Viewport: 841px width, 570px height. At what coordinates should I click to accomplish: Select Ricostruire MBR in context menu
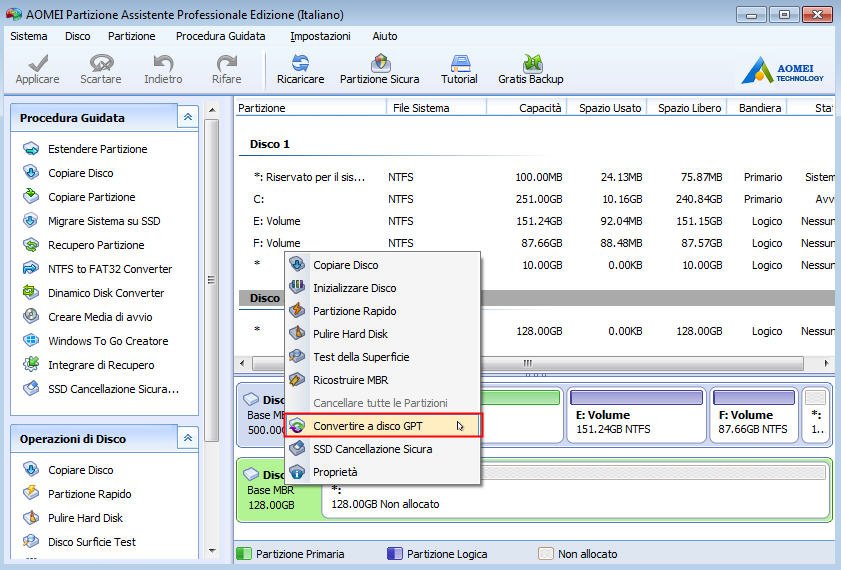[x=350, y=380]
